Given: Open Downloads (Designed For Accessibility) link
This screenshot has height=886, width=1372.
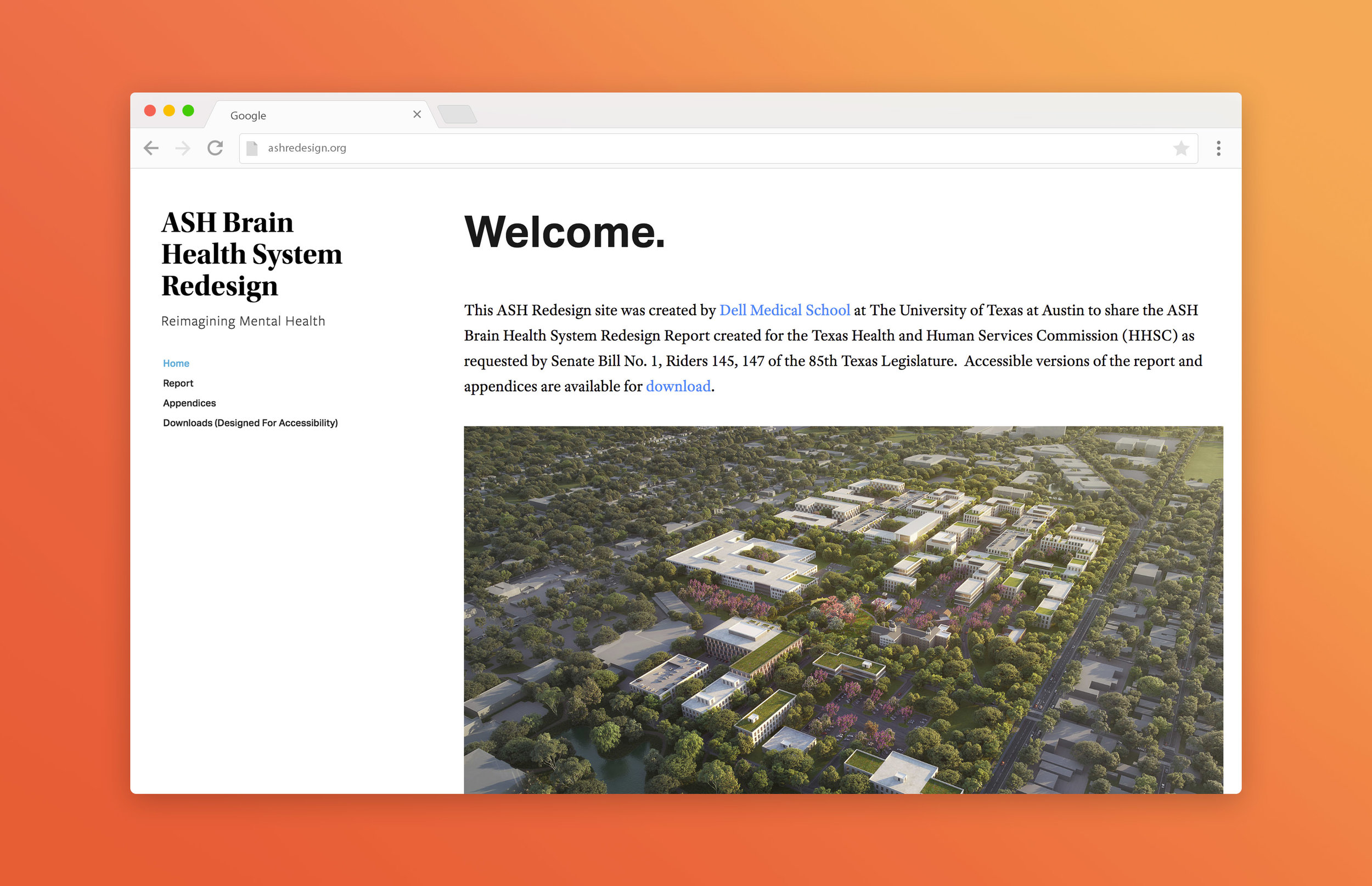Looking at the screenshot, I should click(250, 423).
